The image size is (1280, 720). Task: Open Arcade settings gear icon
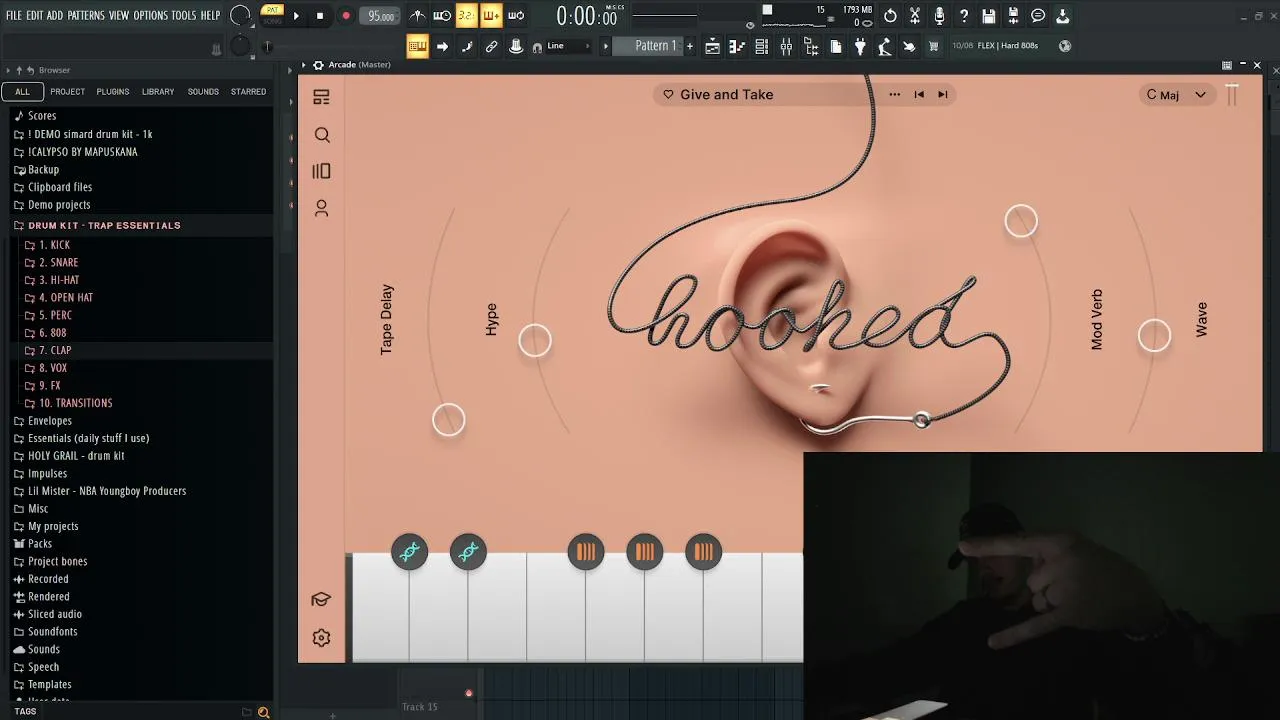click(x=321, y=638)
